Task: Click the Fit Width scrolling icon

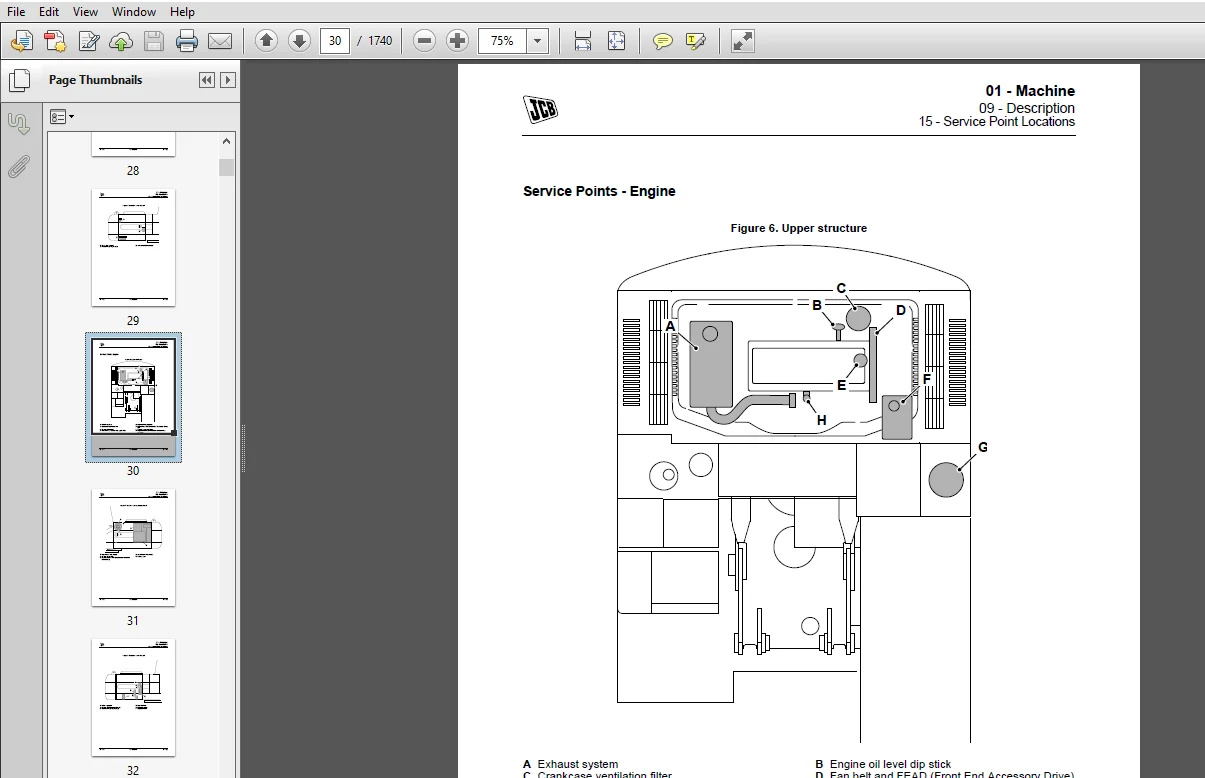Action: 583,41
